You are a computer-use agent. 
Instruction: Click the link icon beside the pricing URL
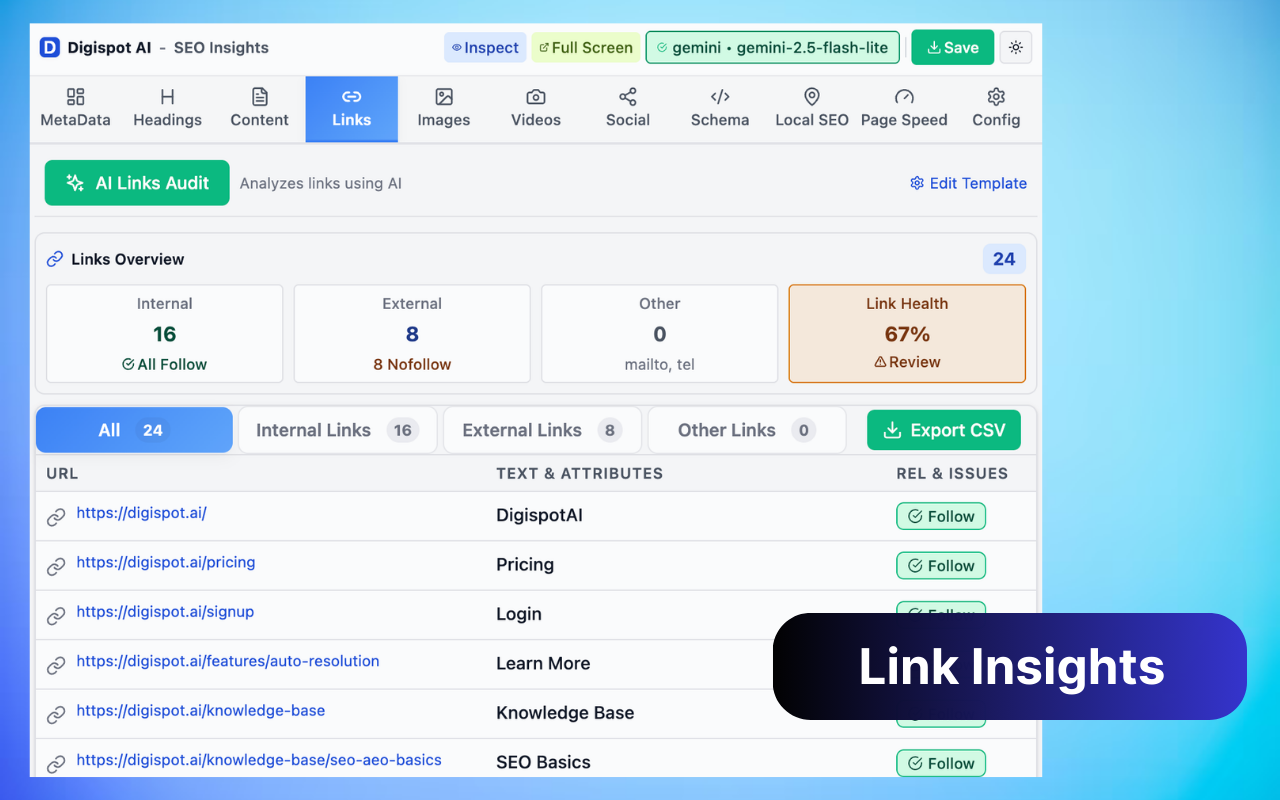pyautogui.click(x=56, y=567)
